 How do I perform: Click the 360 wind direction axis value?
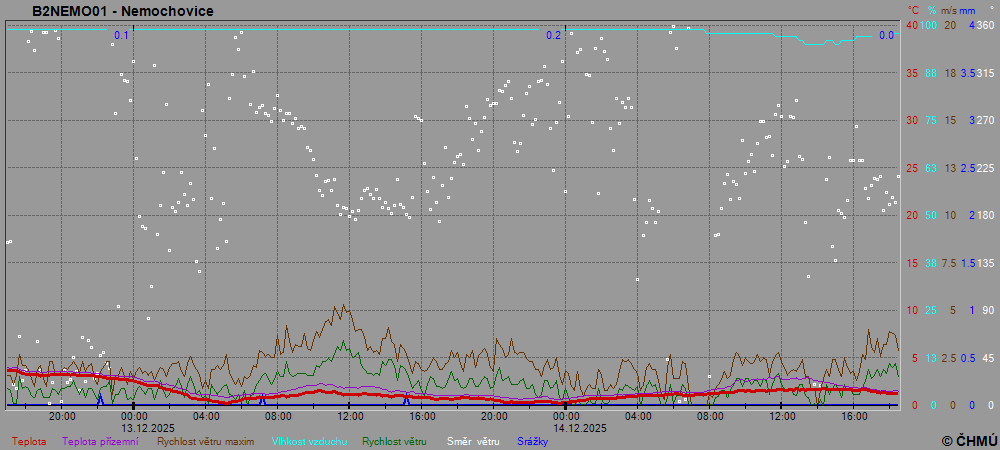986,25
